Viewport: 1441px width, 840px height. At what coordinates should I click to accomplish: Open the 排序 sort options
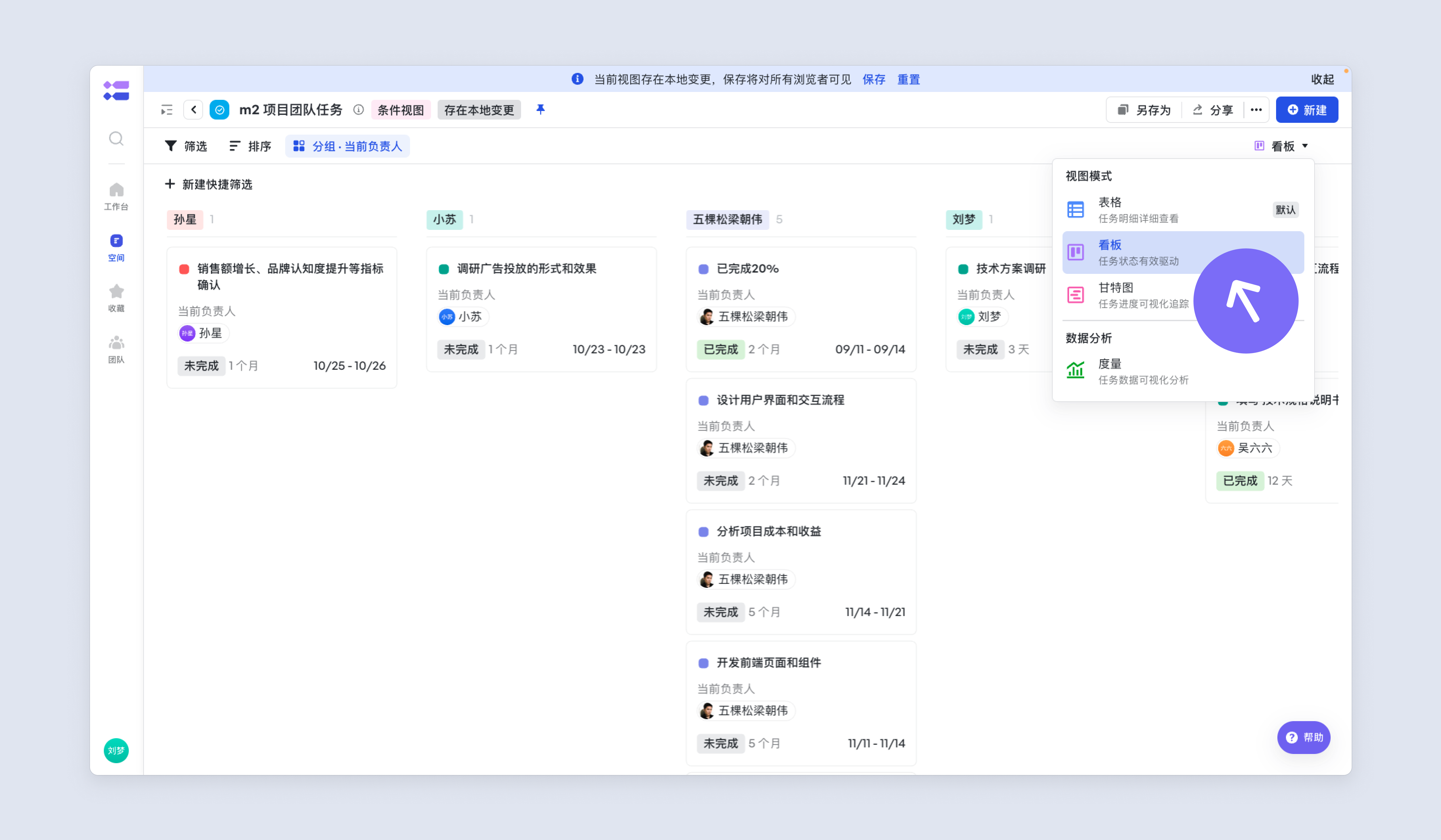pos(250,146)
